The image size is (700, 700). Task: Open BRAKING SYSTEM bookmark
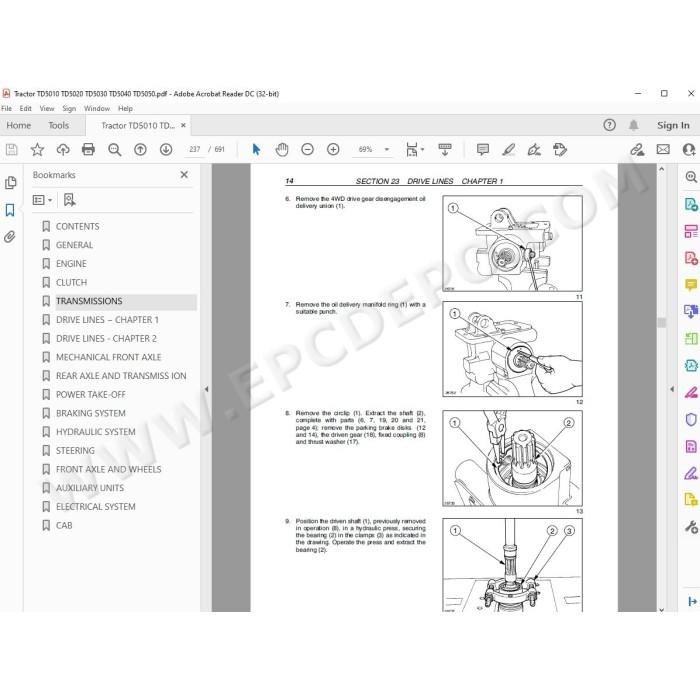(x=91, y=413)
